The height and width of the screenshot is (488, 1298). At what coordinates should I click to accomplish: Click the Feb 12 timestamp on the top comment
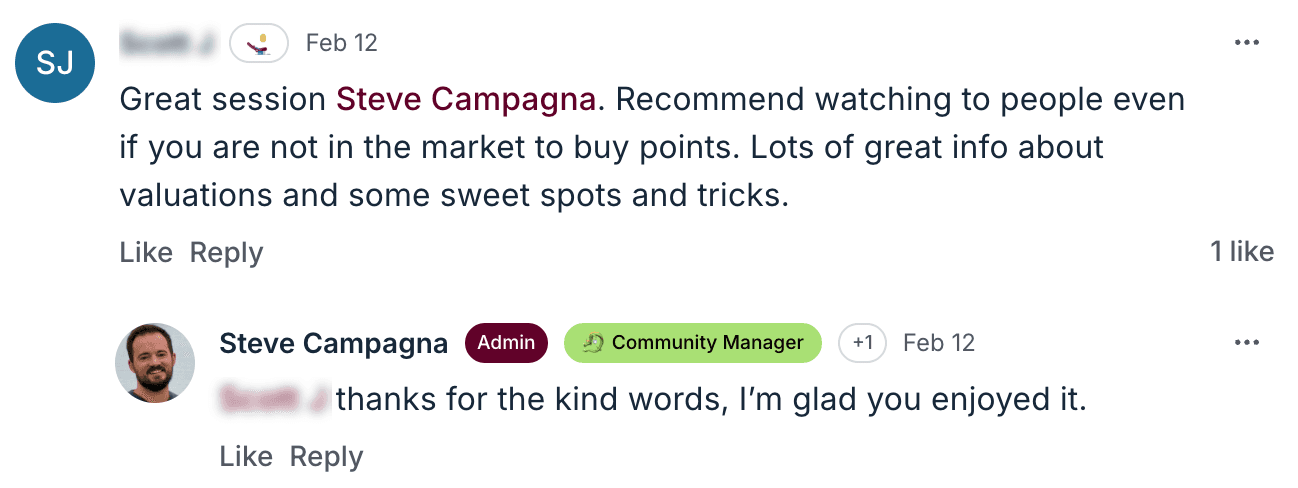[x=341, y=43]
